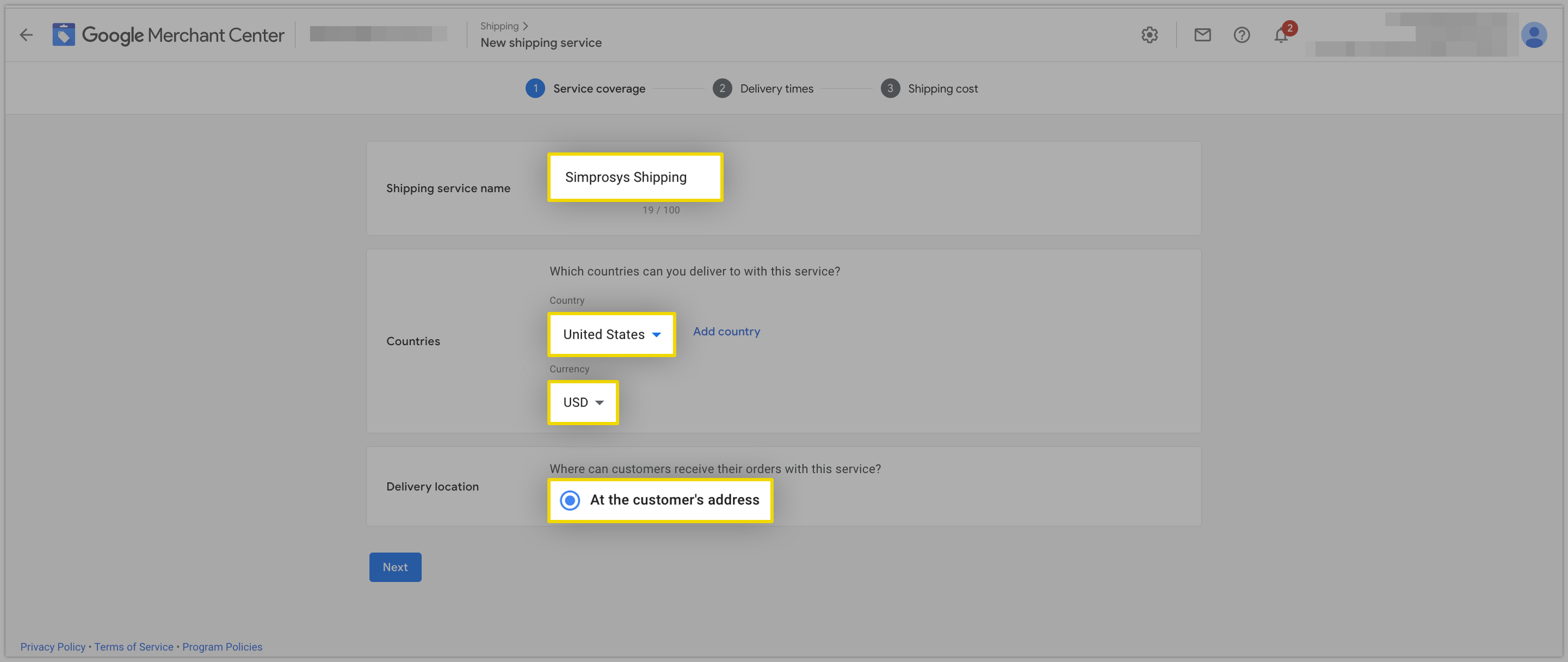This screenshot has width=1568, height=662.
Task: Click the Next button
Action: pos(395,567)
